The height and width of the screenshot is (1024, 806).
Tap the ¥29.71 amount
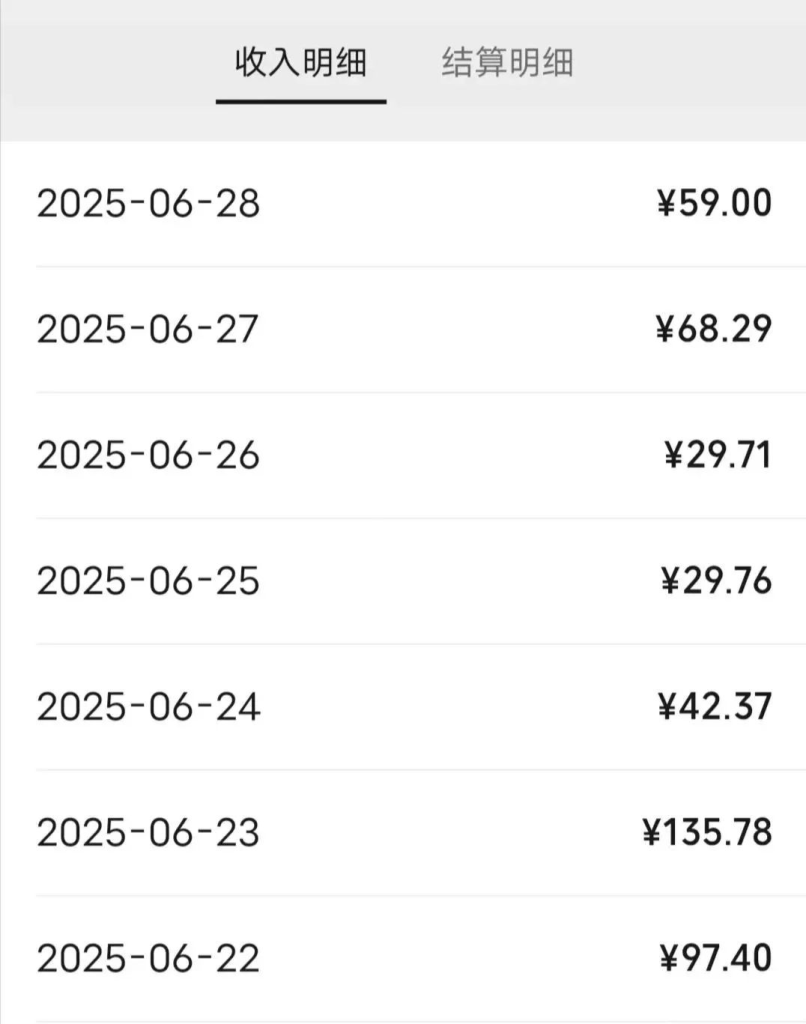(x=717, y=456)
